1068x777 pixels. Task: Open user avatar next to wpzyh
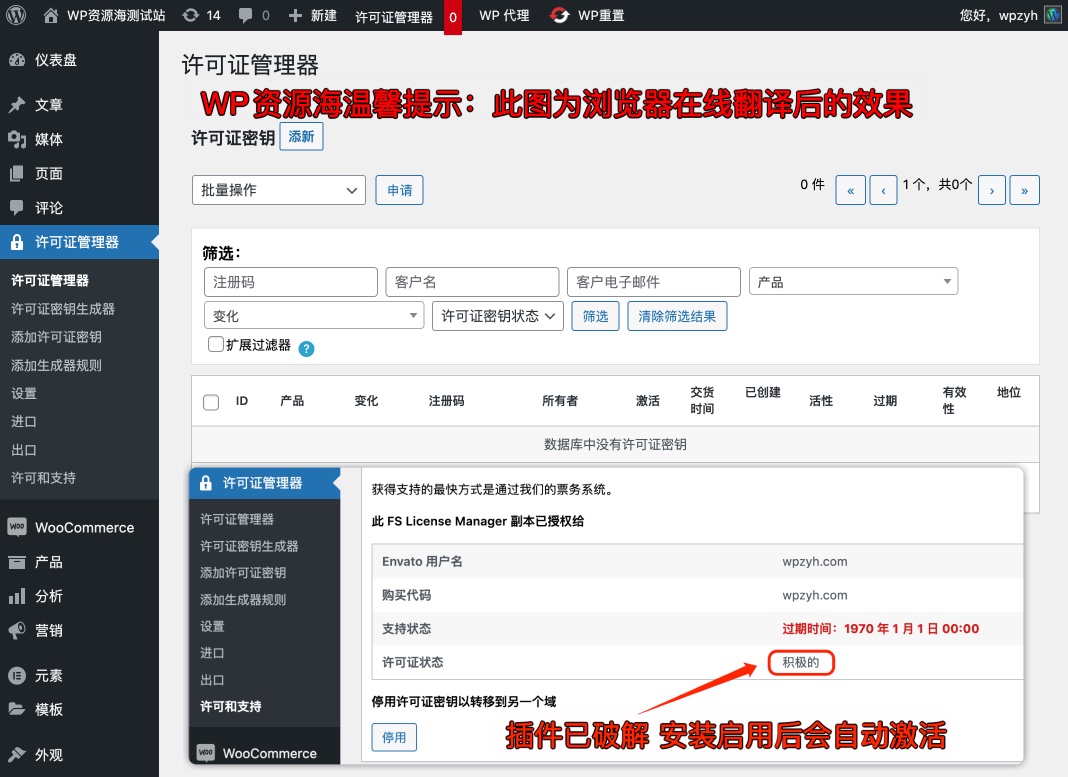click(x=1053, y=15)
